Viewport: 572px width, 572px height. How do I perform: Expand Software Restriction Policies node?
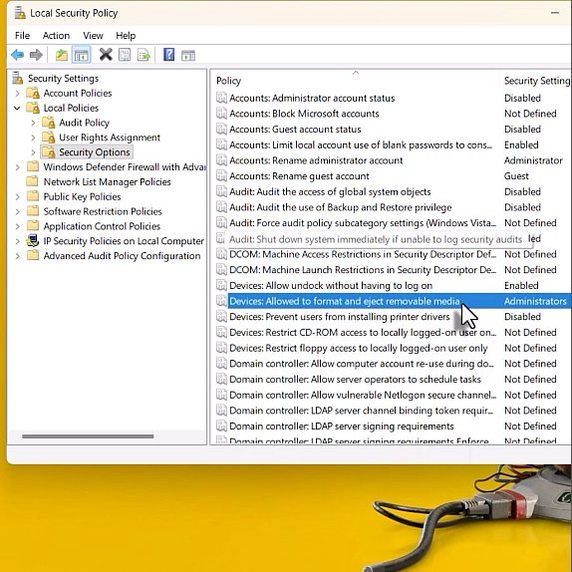click(x=18, y=212)
